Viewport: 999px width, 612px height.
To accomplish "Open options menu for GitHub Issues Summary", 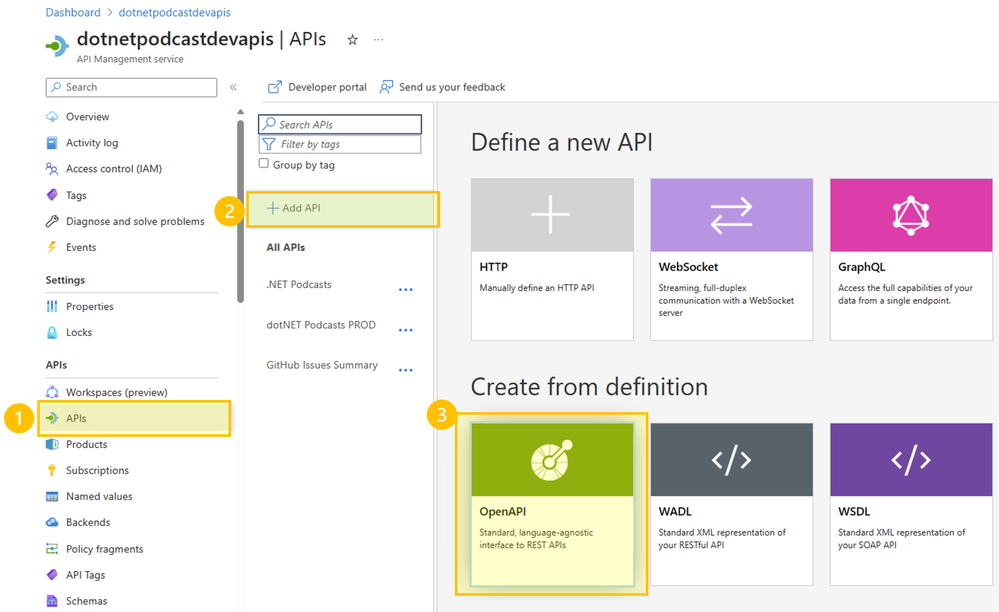I will point(405,370).
